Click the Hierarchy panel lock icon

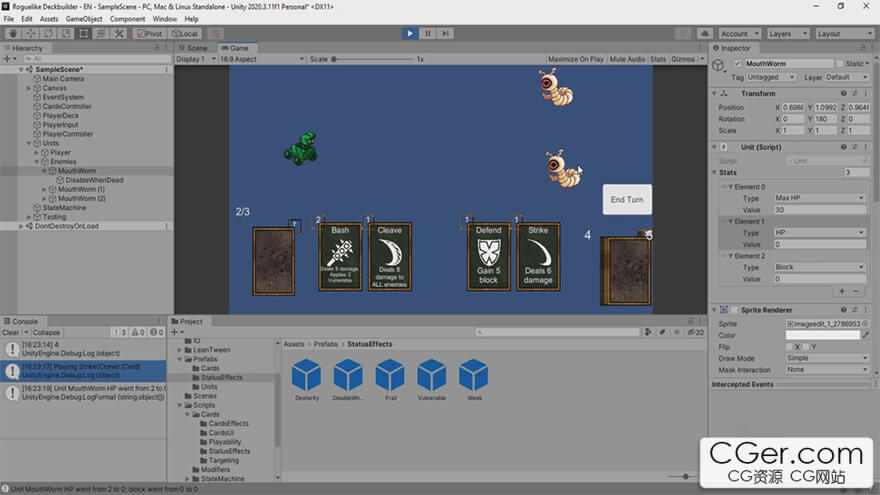pos(157,48)
